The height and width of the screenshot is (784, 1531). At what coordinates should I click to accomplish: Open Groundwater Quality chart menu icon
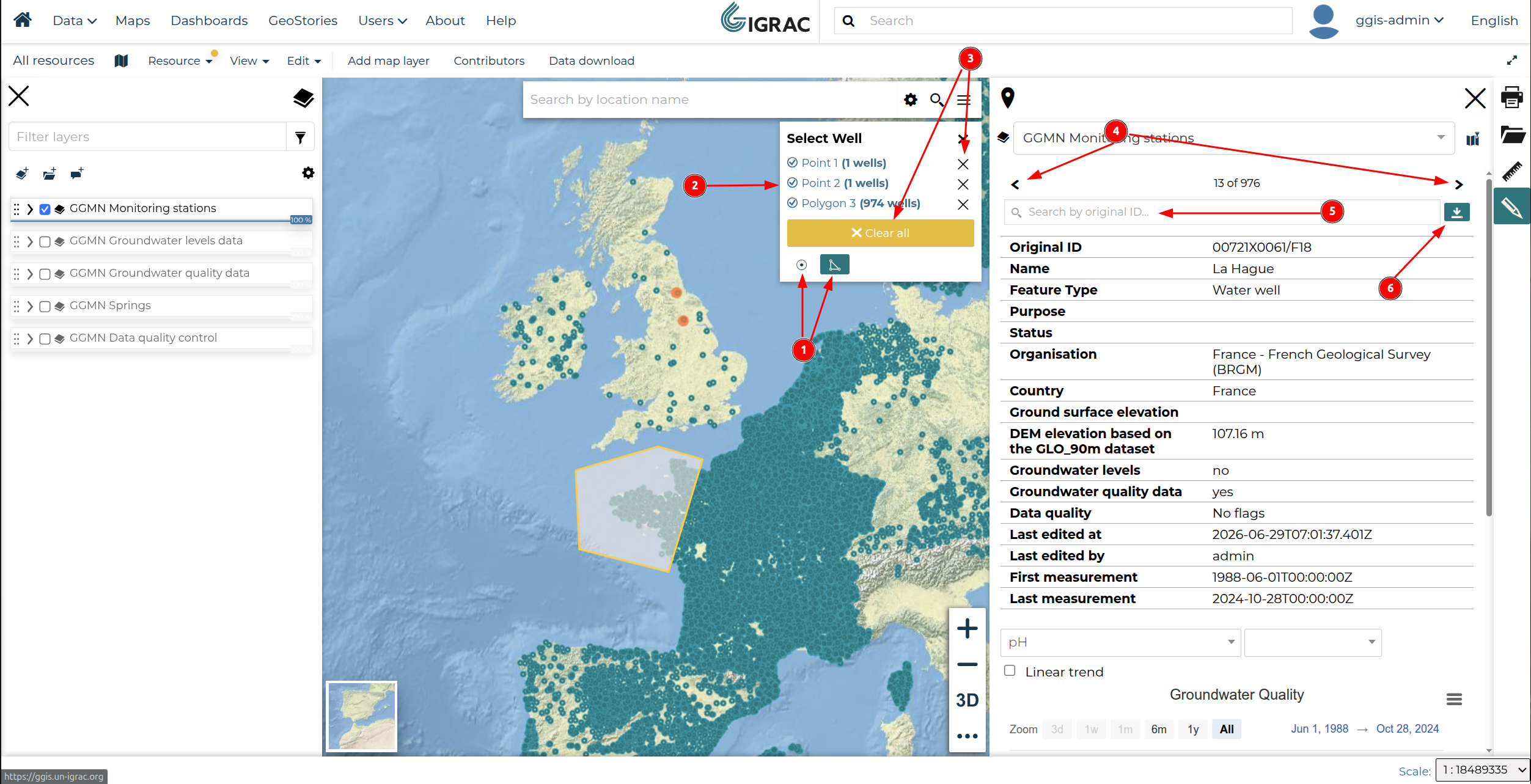point(1454,699)
